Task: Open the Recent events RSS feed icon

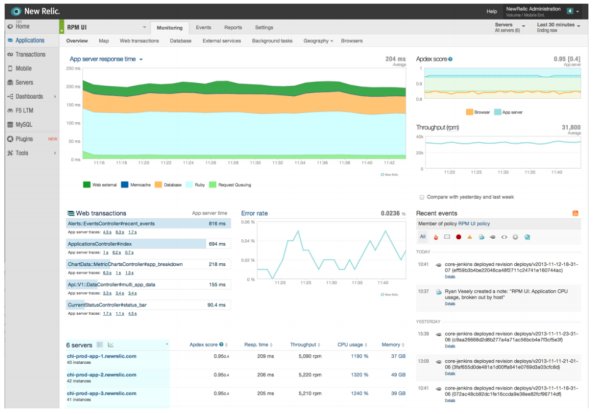Action: coord(575,213)
